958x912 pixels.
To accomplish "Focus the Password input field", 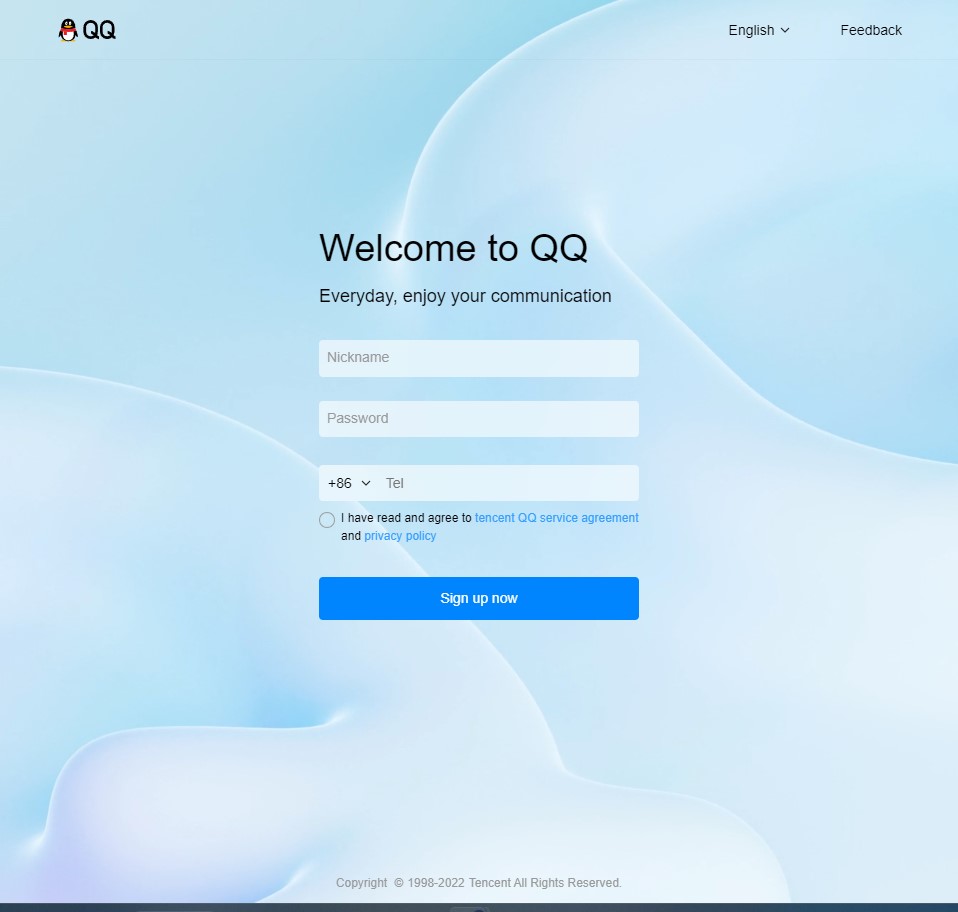I will coord(478,419).
